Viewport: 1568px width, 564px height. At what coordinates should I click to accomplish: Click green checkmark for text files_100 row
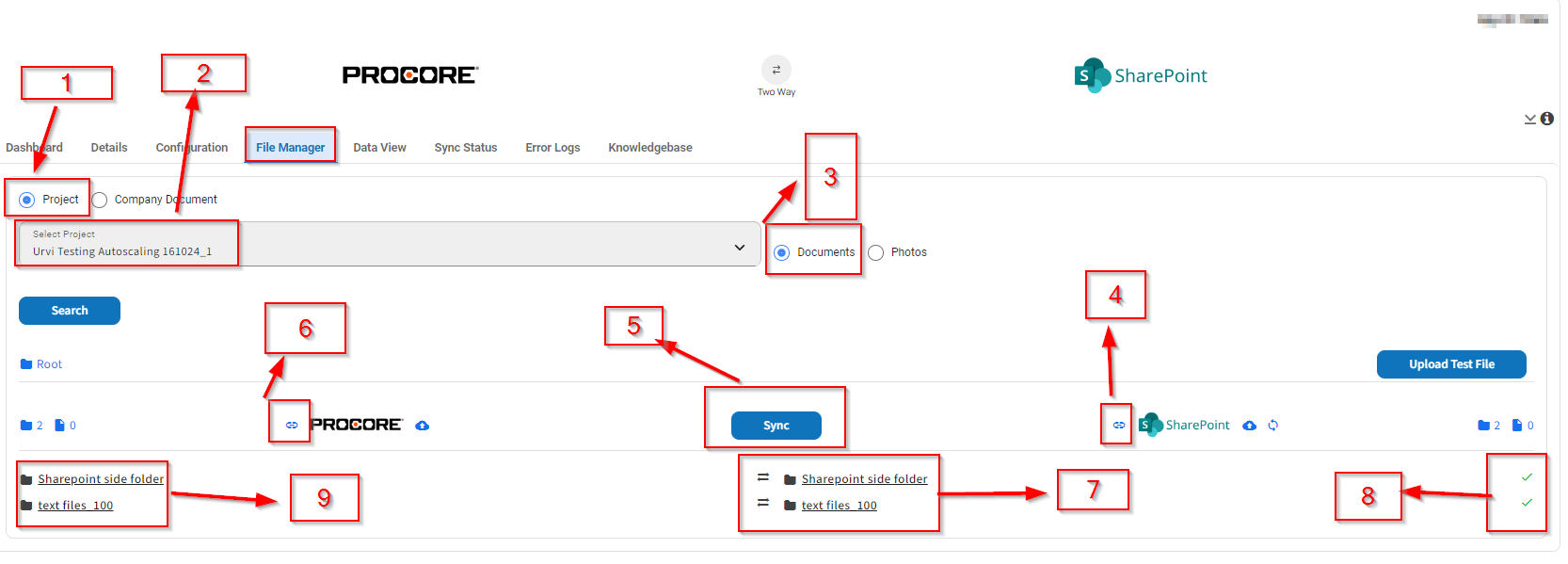(x=1527, y=503)
